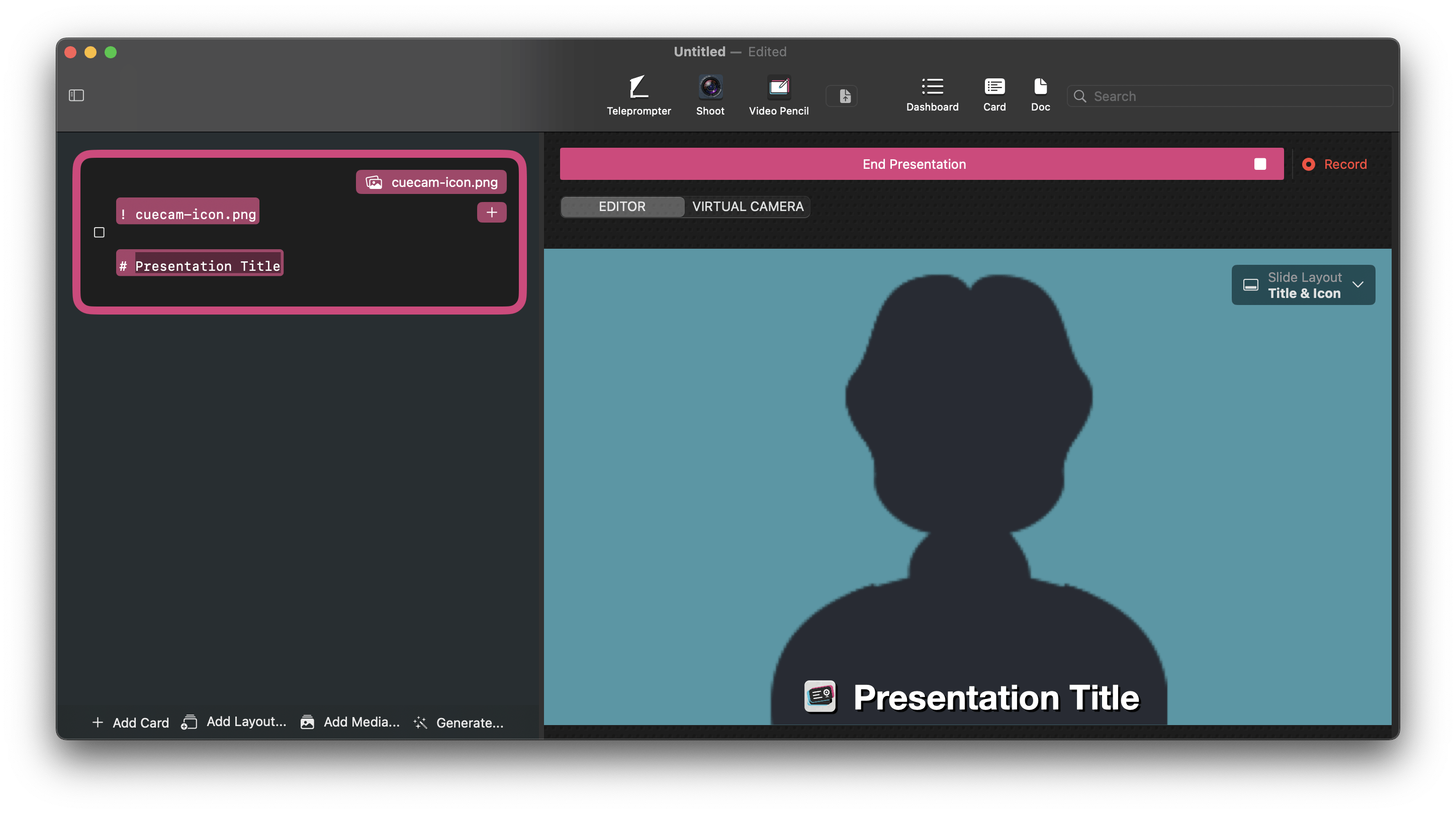
Task: Switch to the Card view
Action: tap(993, 95)
